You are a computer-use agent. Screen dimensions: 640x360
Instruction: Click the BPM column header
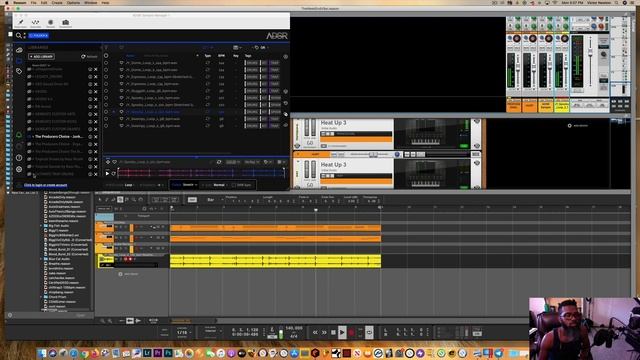point(221,56)
